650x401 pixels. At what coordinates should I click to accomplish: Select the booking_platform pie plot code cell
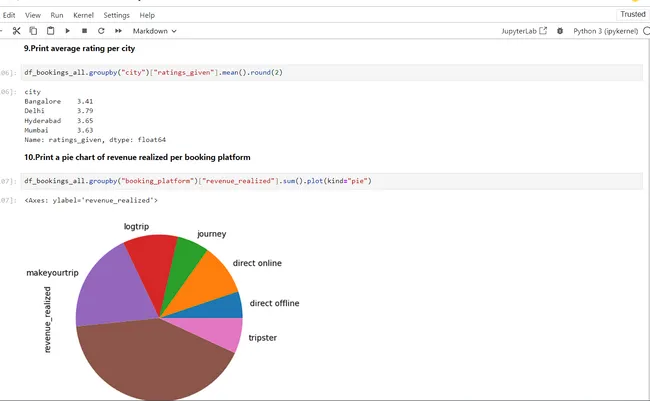coord(332,181)
